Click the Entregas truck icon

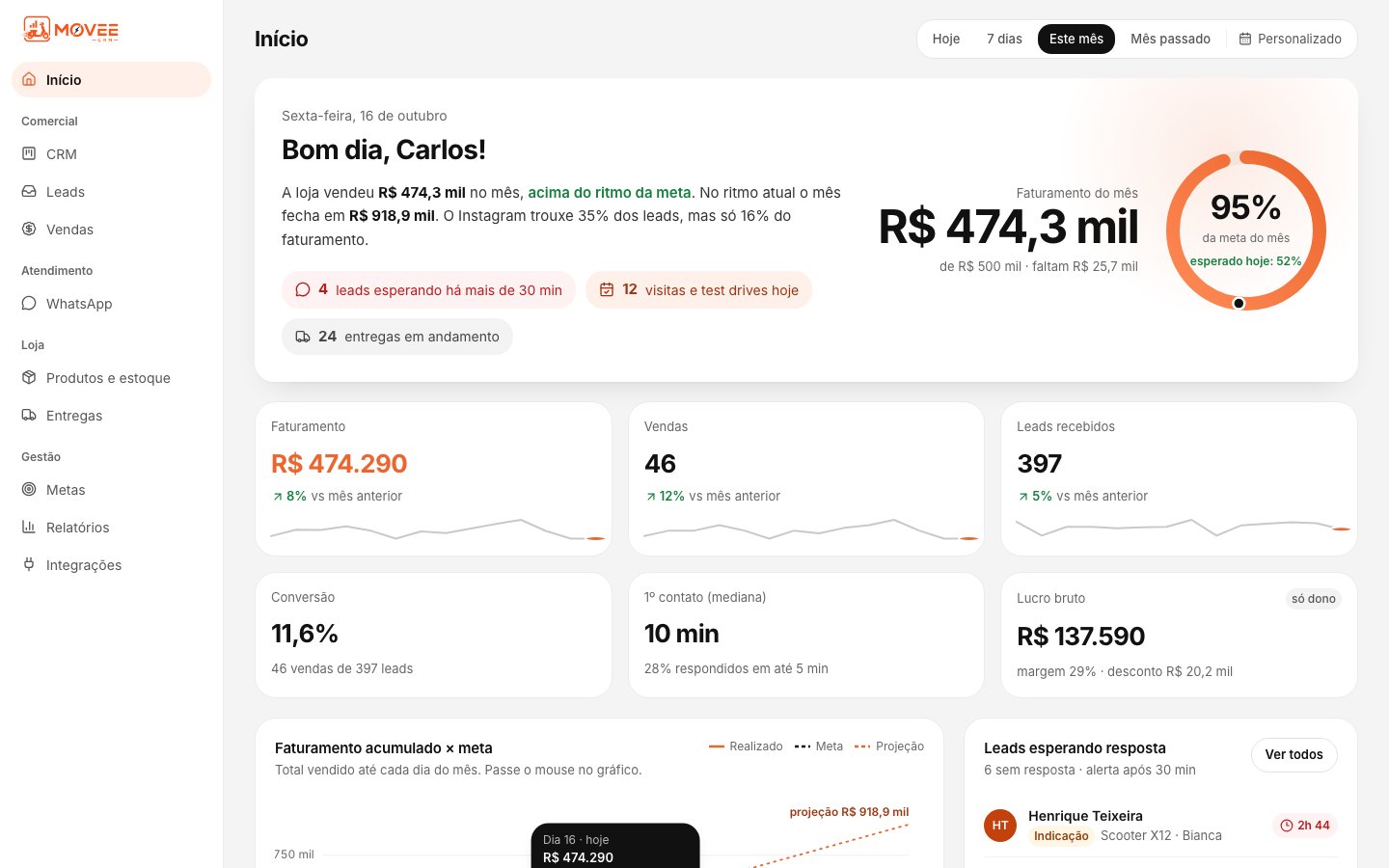[x=29, y=416]
